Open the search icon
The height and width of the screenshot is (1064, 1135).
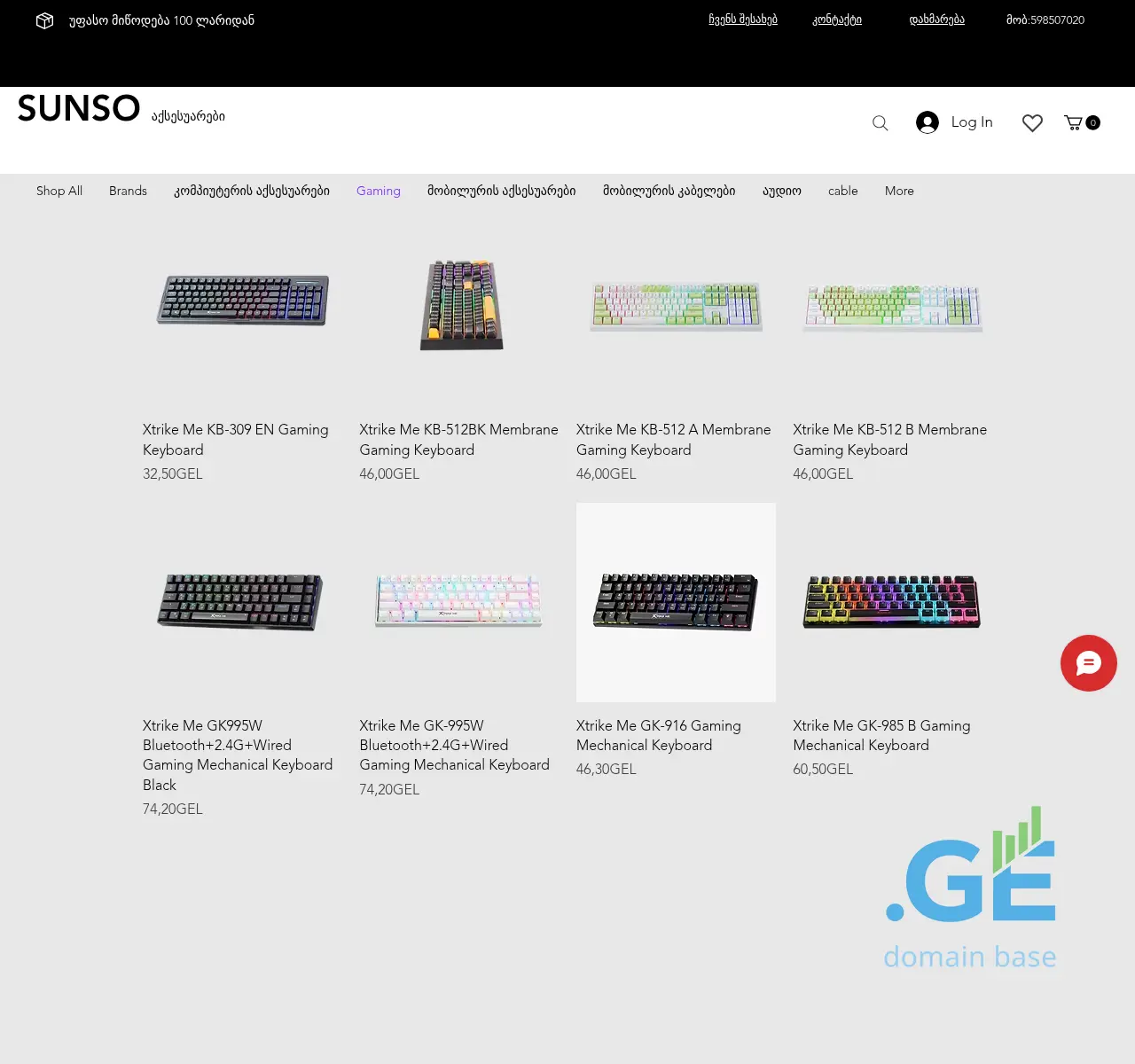(880, 122)
